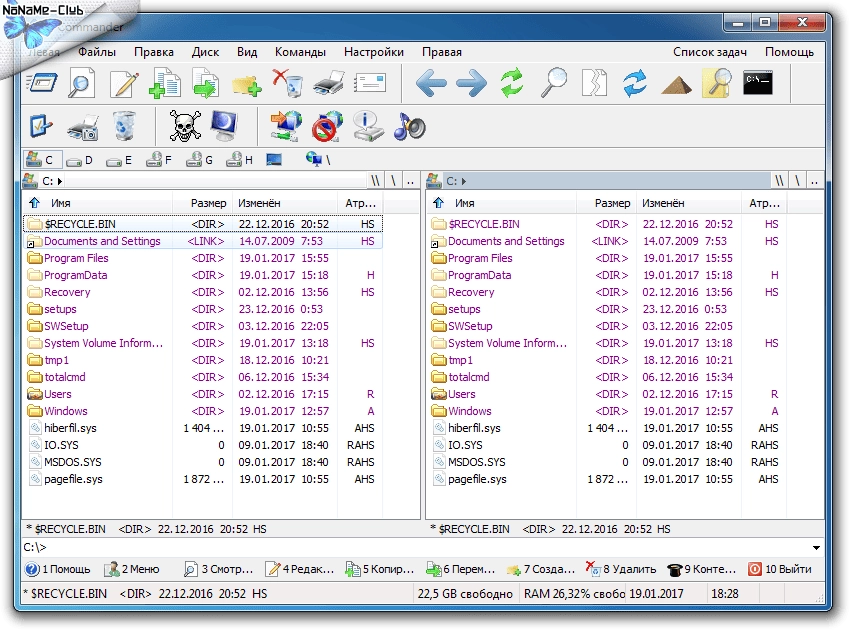850x631 pixels.
Task: Open command line history dropdown arrow
Action: click(816, 548)
